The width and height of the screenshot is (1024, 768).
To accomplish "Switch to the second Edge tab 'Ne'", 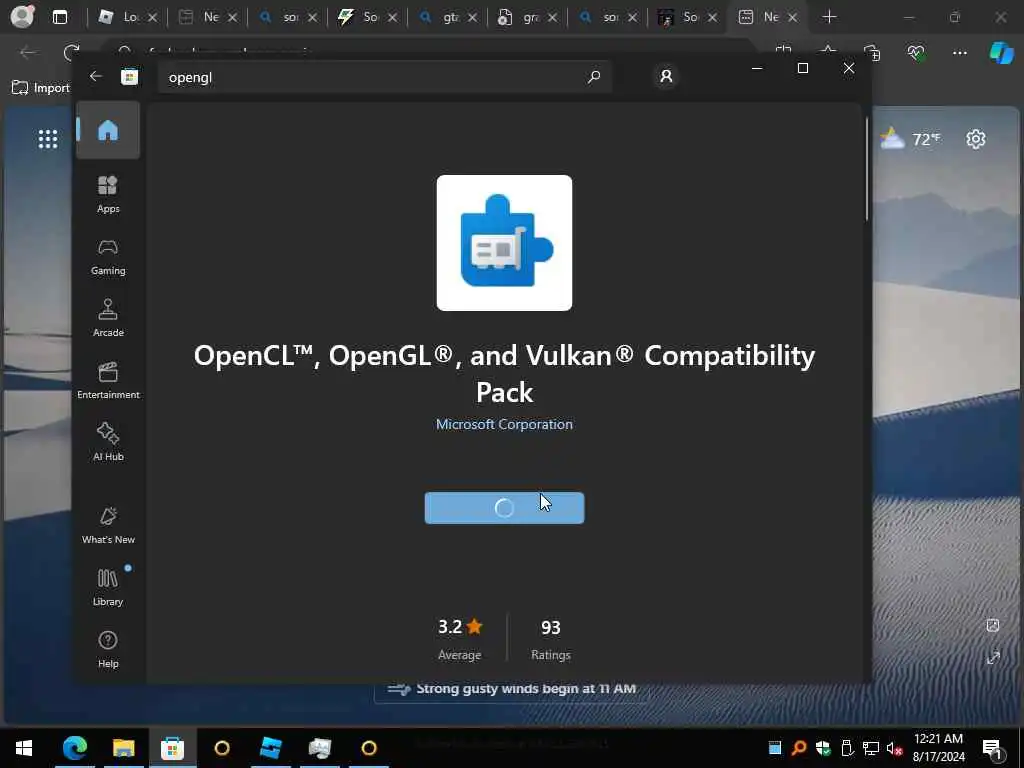I will pos(207,17).
